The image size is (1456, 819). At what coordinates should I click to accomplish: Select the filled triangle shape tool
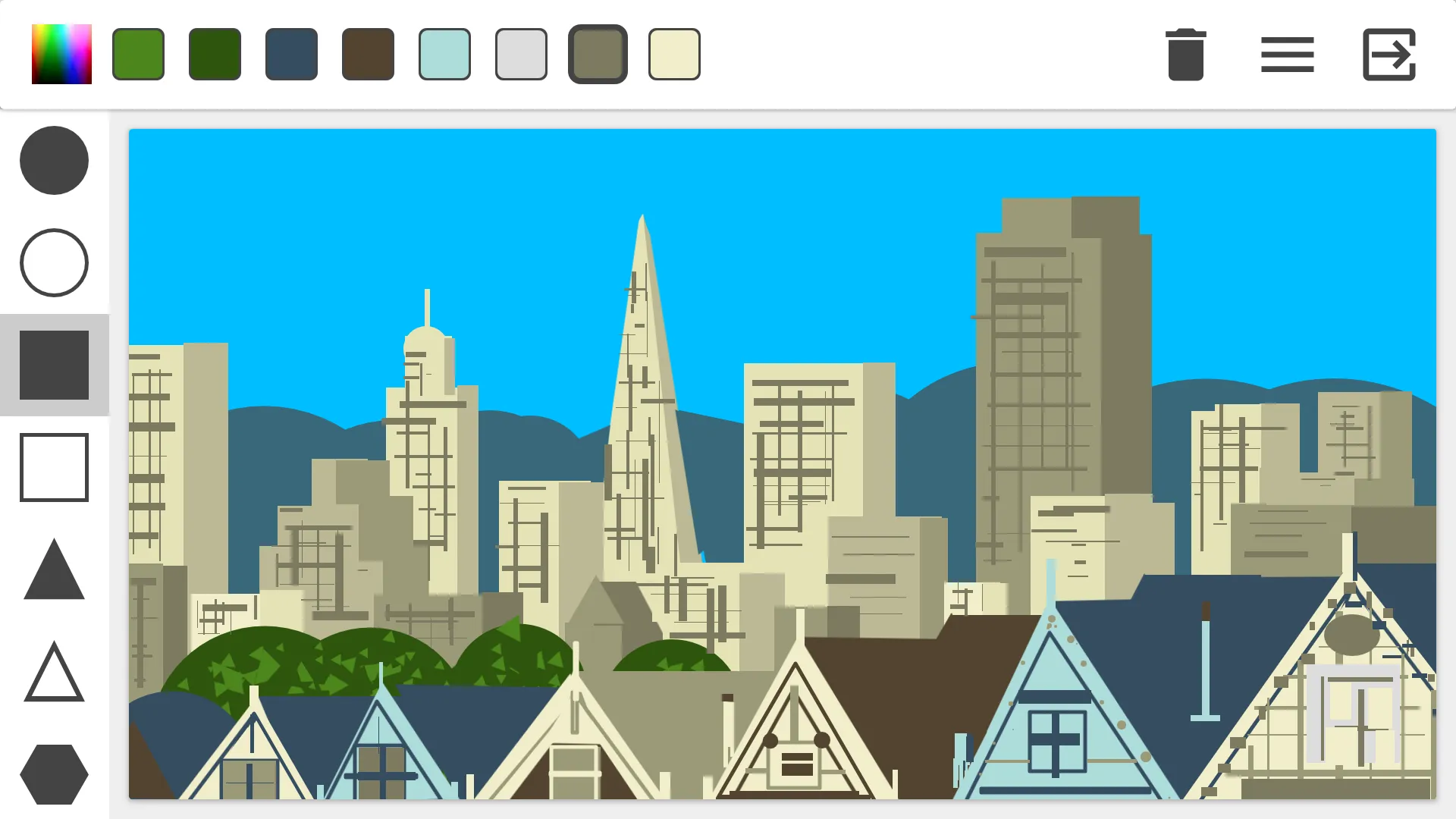coord(54,569)
